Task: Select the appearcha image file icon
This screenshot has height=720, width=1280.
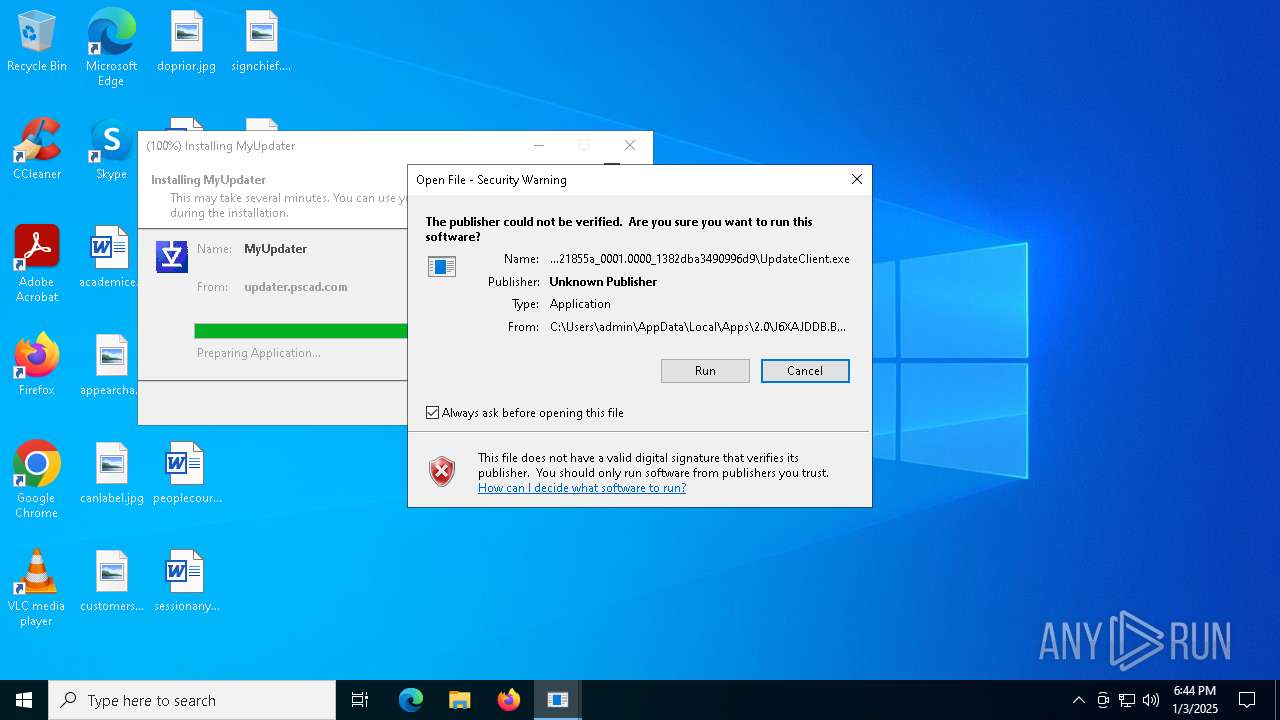Action: click(110, 365)
